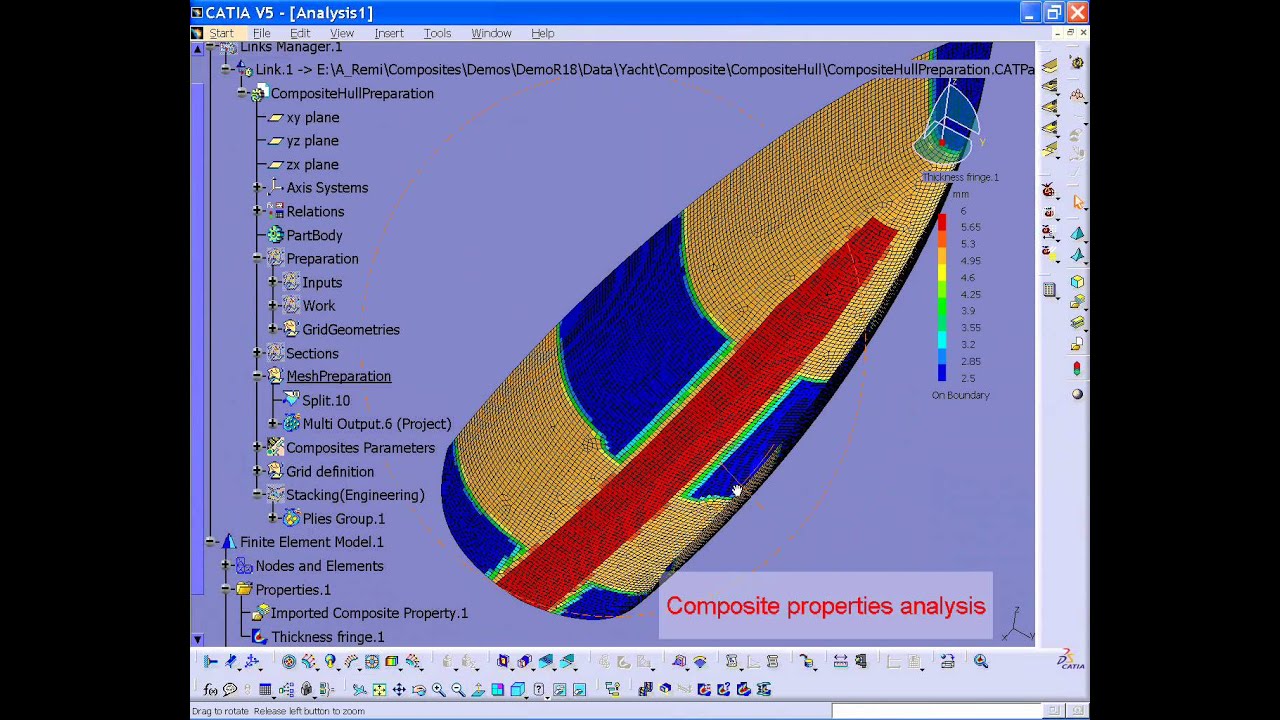Expand the Nodes and Elements node
This screenshot has height=720, width=1280.
pyautogui.click(x=227, y=566)
